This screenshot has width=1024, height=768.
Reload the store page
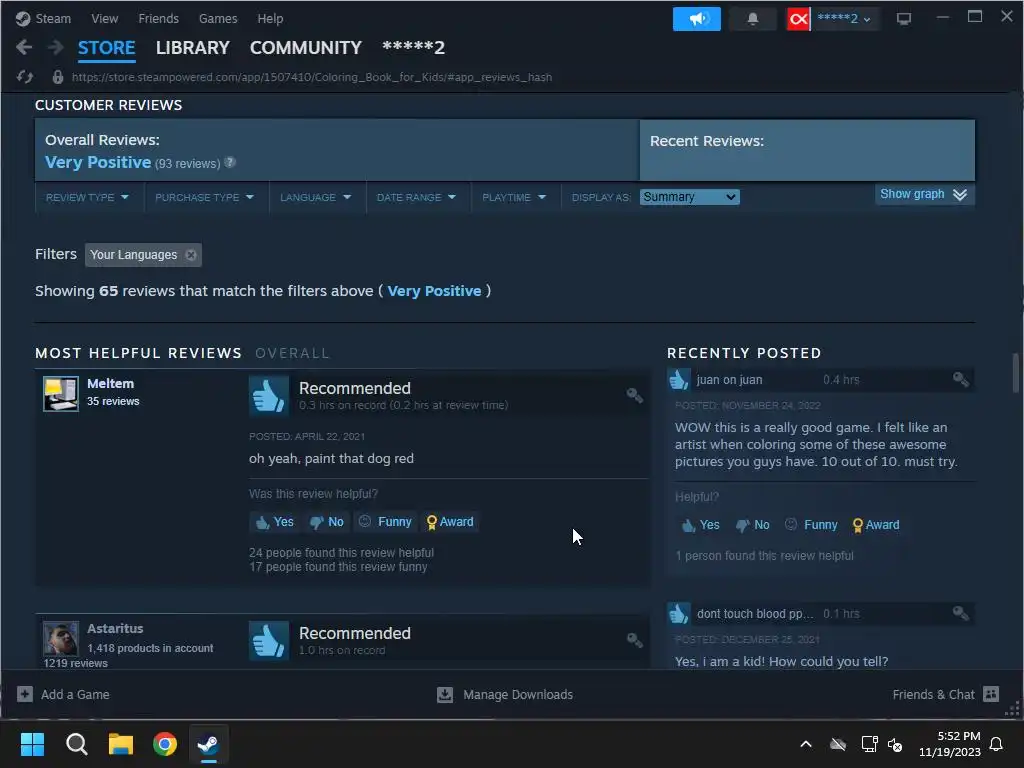tap(25, 77)
